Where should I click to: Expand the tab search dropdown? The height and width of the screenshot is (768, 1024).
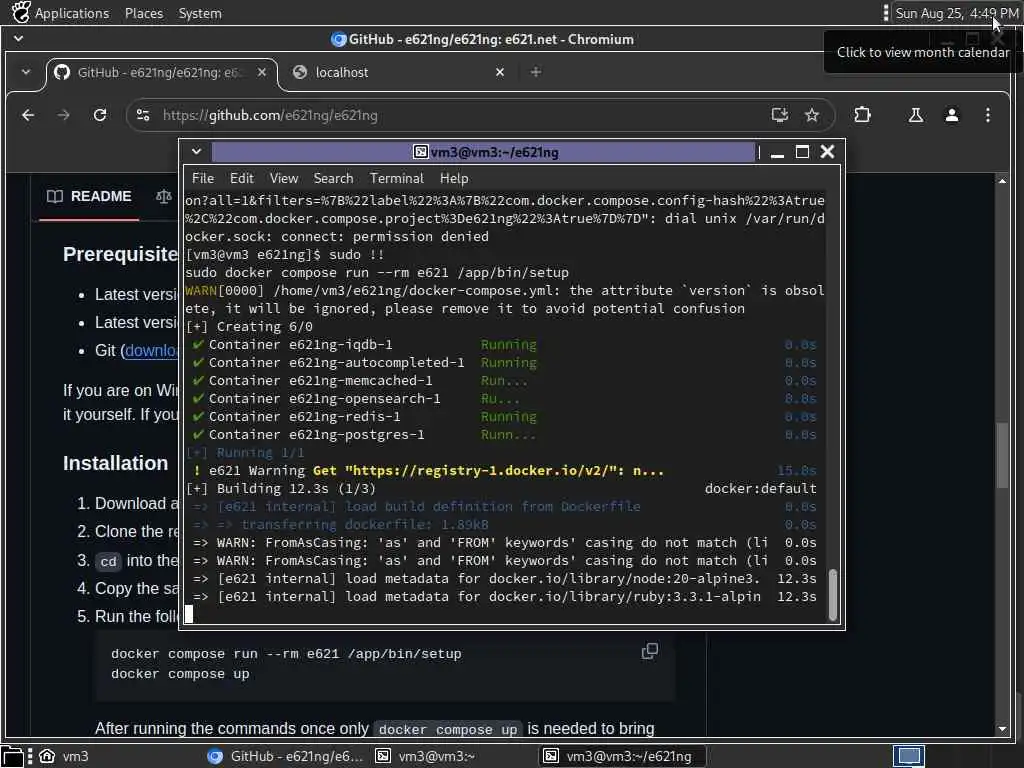point(25,72)
